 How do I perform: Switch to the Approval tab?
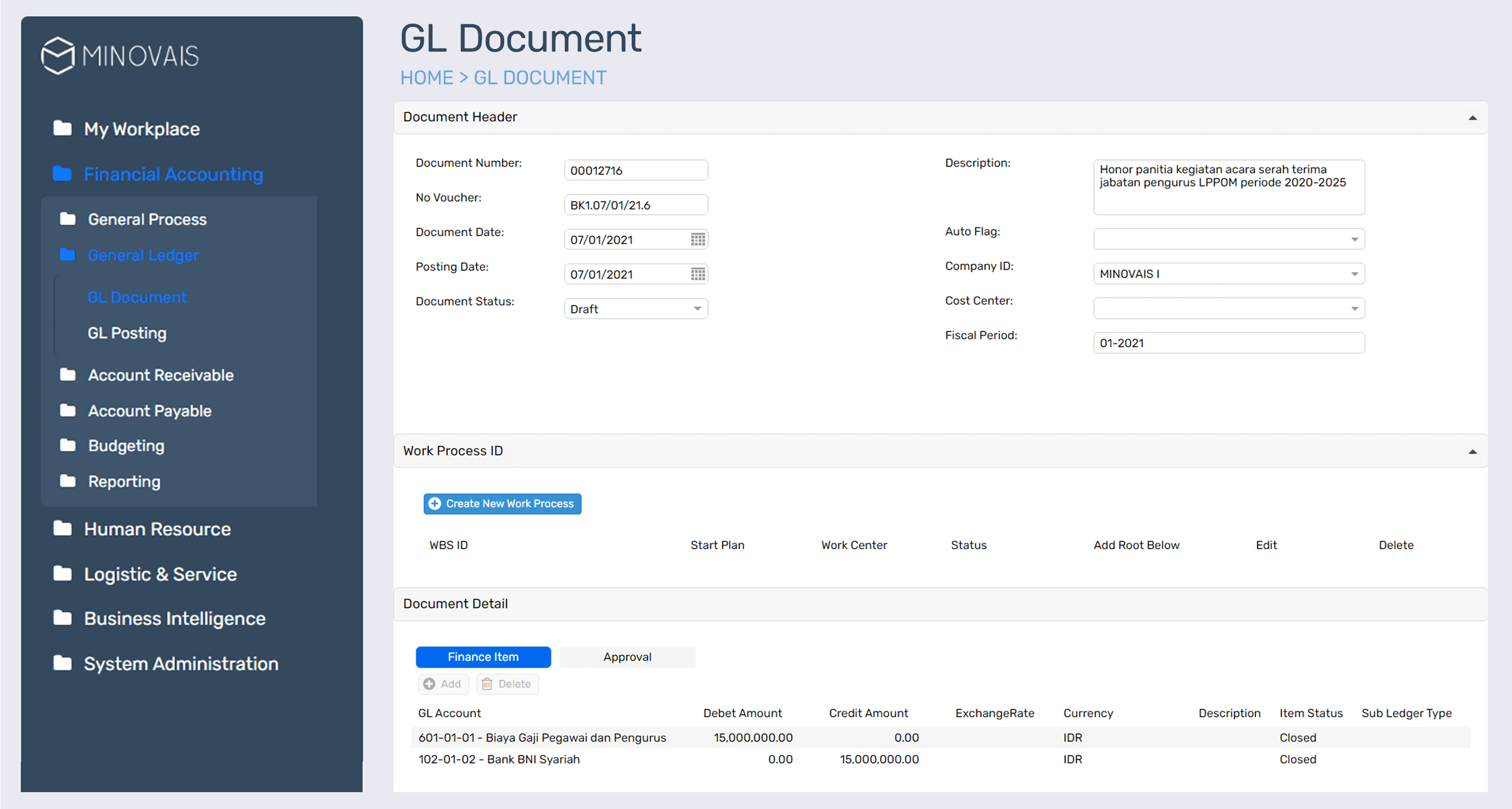click(627, 657)
